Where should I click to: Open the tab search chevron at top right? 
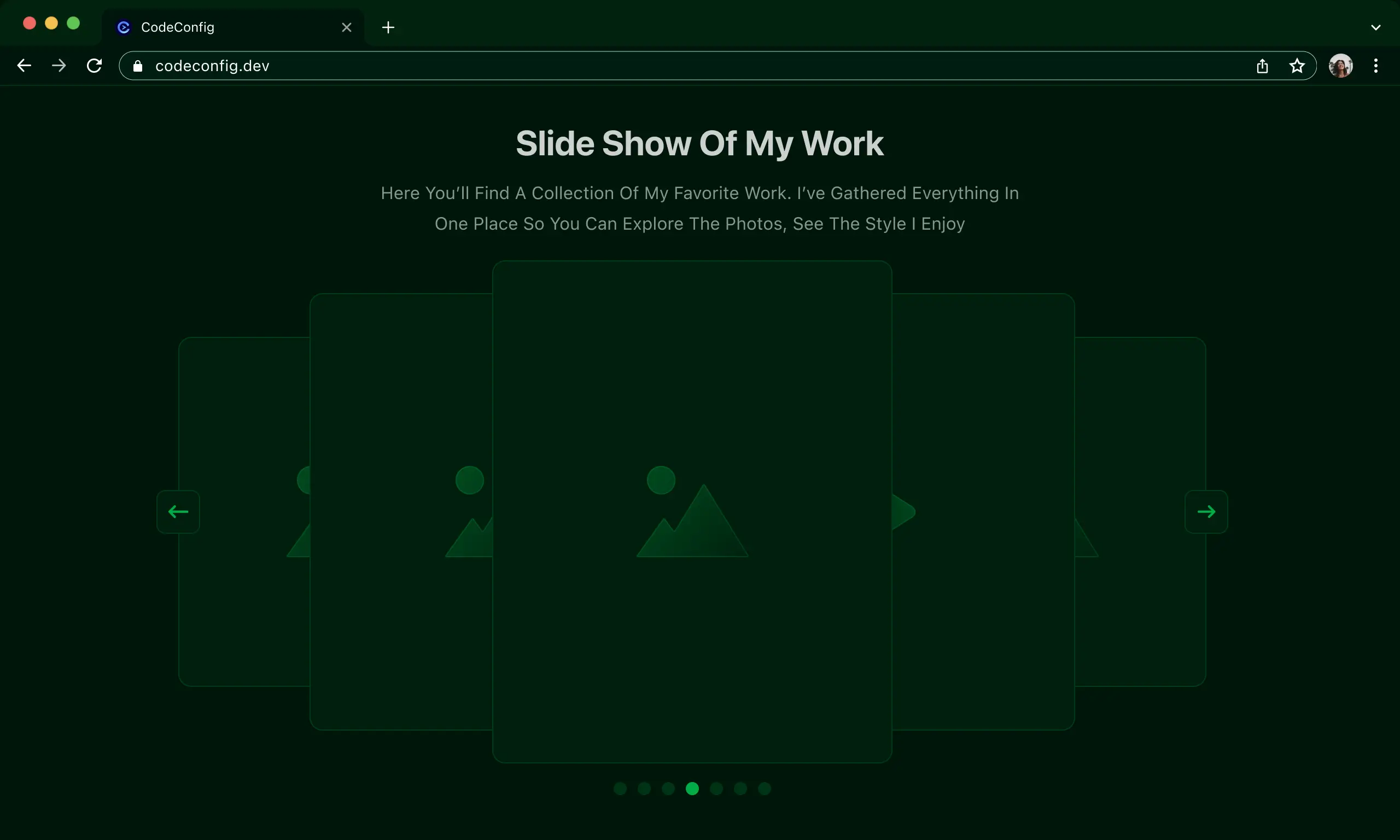pos(1376,27)
